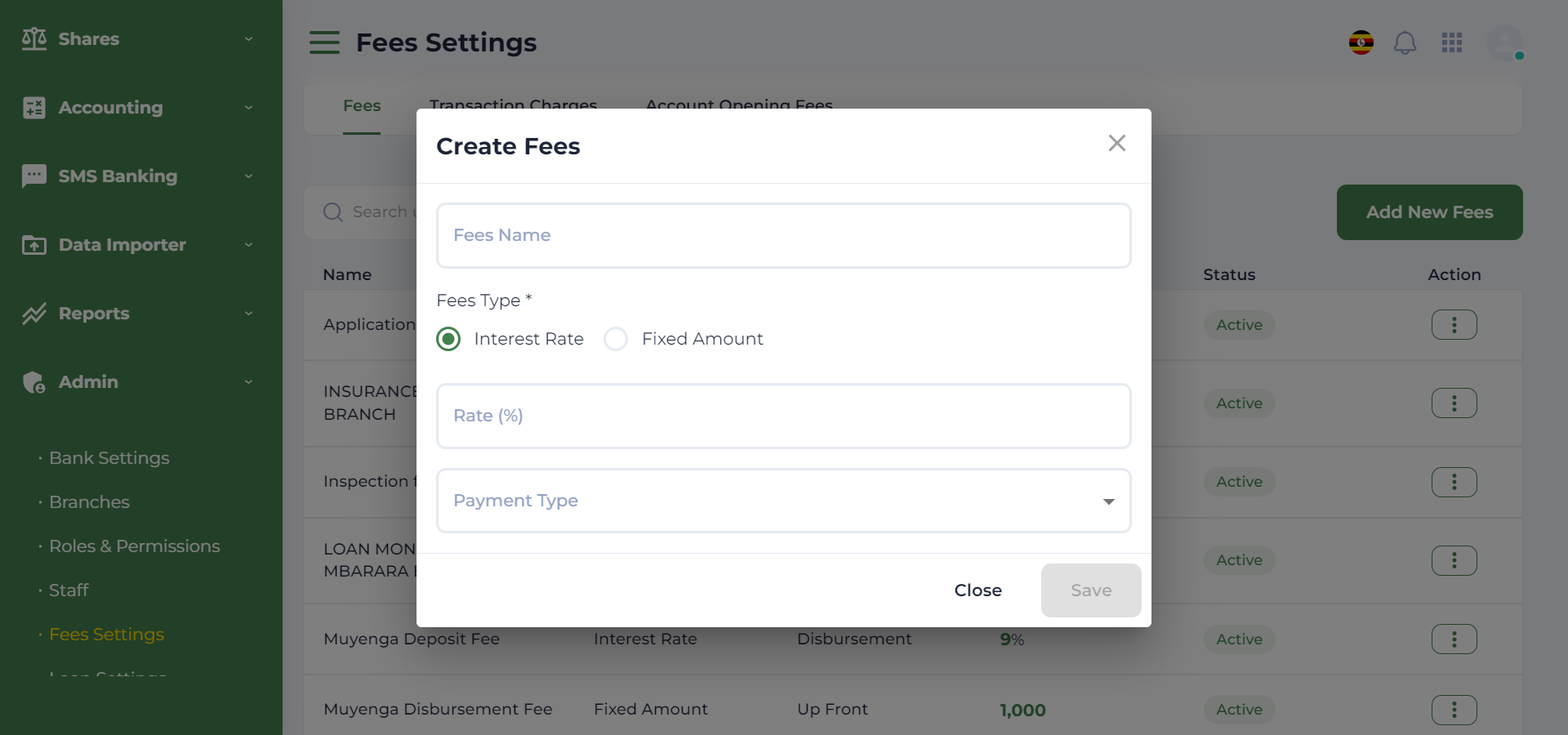Click the SMS Banking chat icon
This screenshot has width=1568, height=735.
[34, 176]
